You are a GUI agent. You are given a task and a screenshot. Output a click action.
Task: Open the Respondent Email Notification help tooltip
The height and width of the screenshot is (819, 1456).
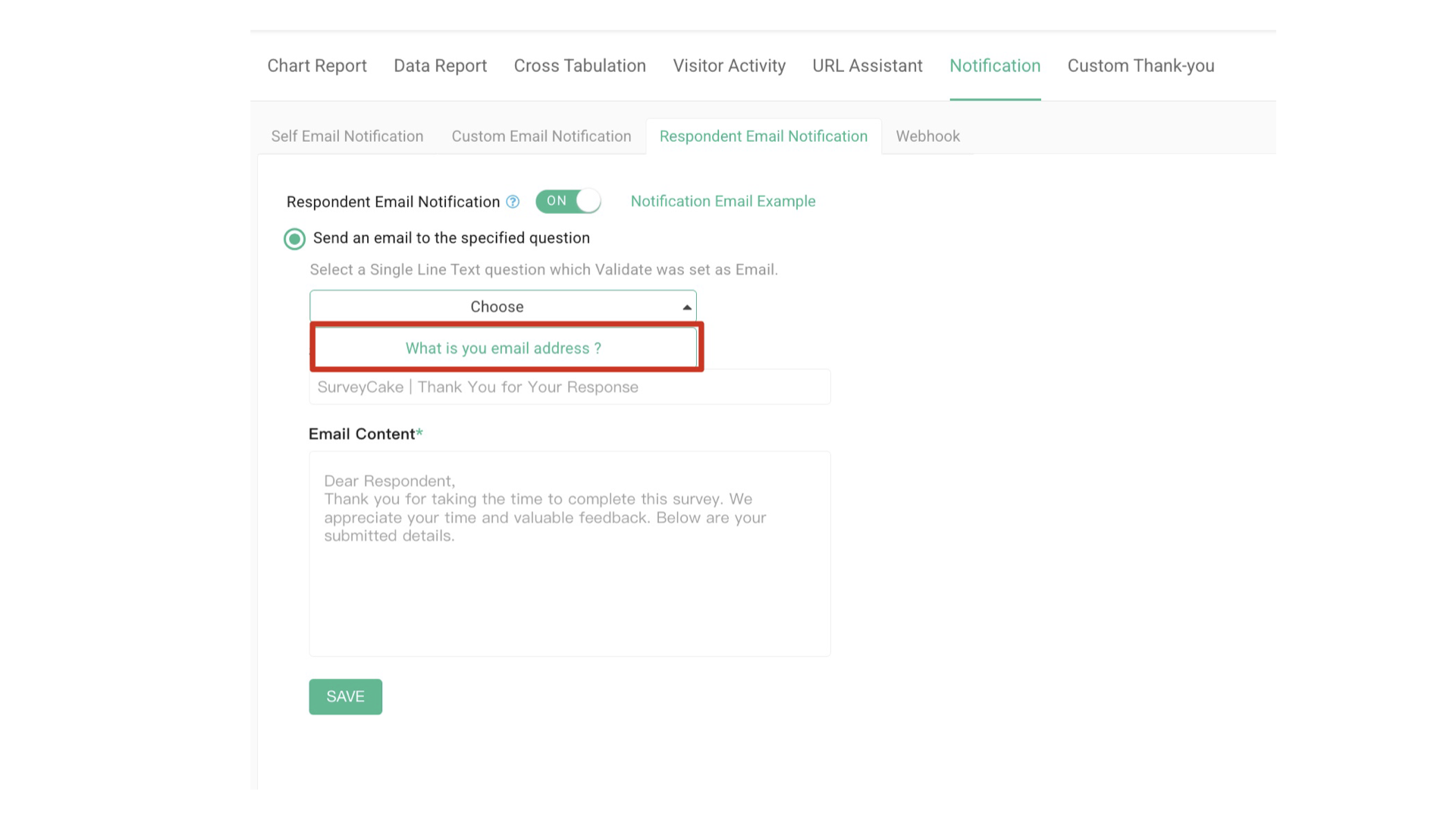pyautogui.click(x=513, y=201)
